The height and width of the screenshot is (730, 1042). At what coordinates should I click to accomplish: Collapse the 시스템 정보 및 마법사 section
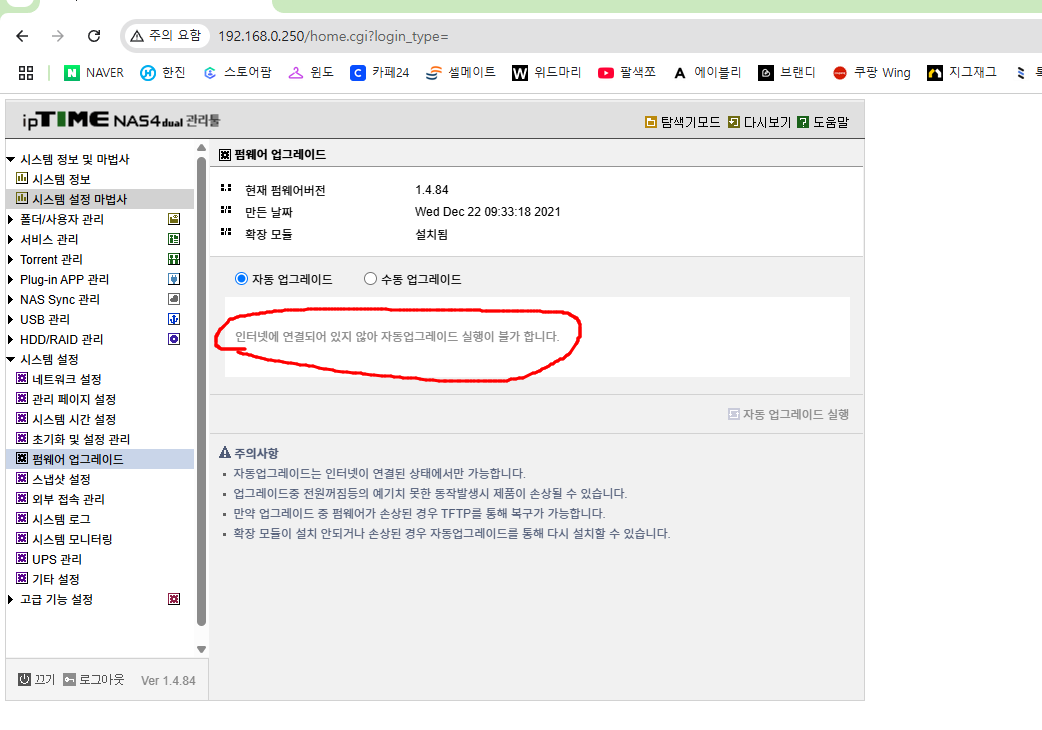11,159
